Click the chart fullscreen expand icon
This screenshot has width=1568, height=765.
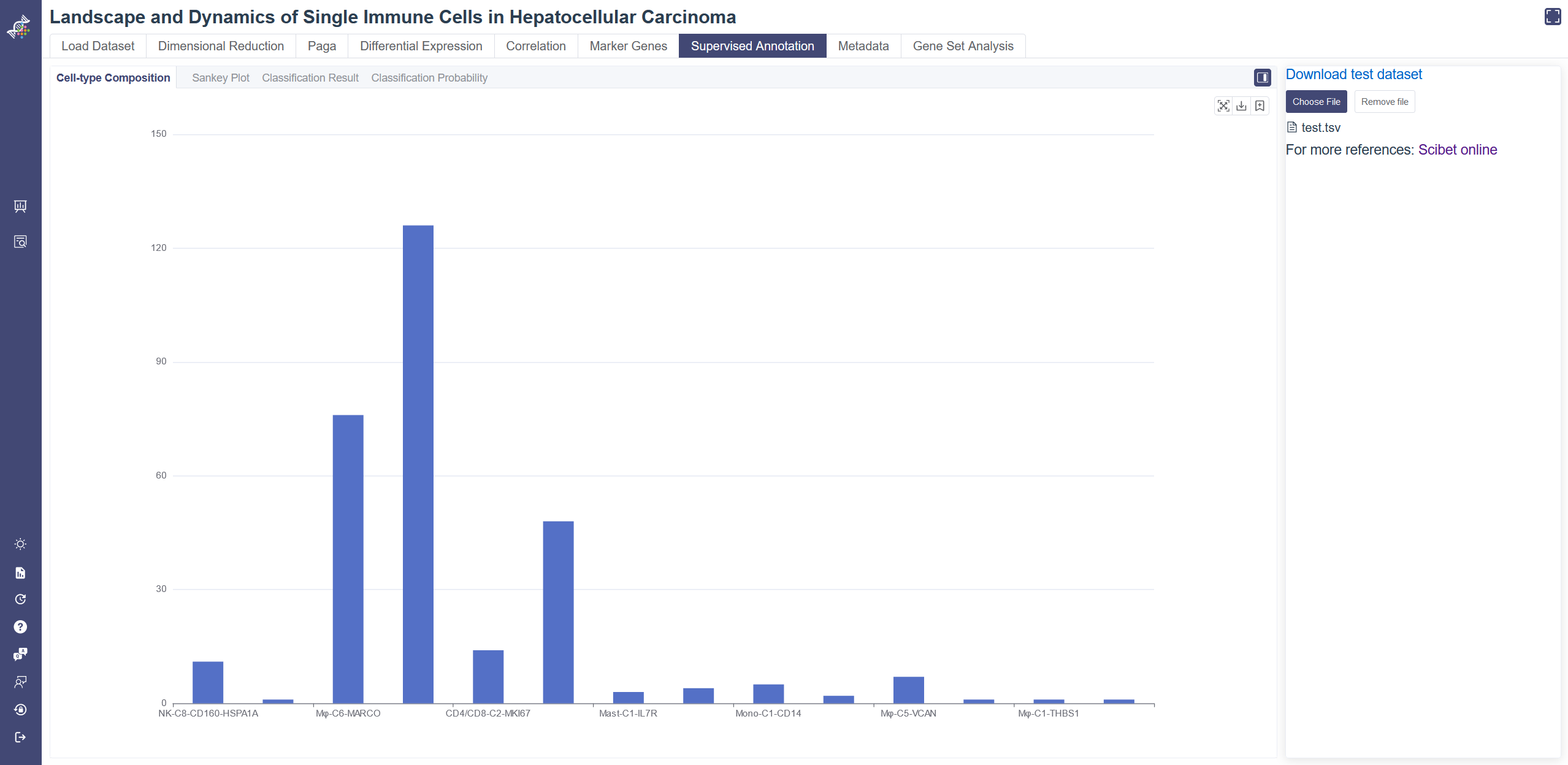(x=1223, y=106)
